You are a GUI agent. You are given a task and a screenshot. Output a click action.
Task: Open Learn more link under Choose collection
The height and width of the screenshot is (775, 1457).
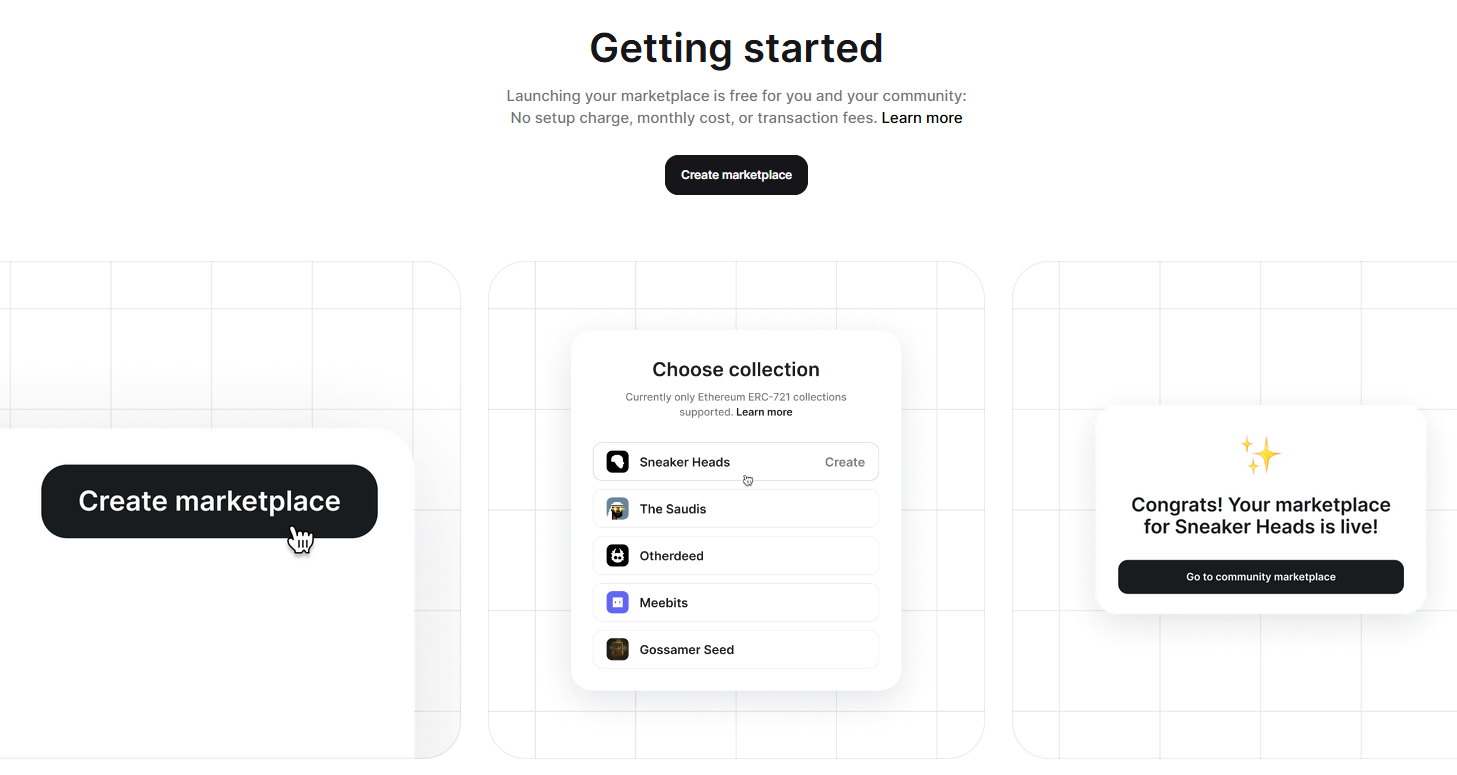pyautogui.click(x=764, y=412)
